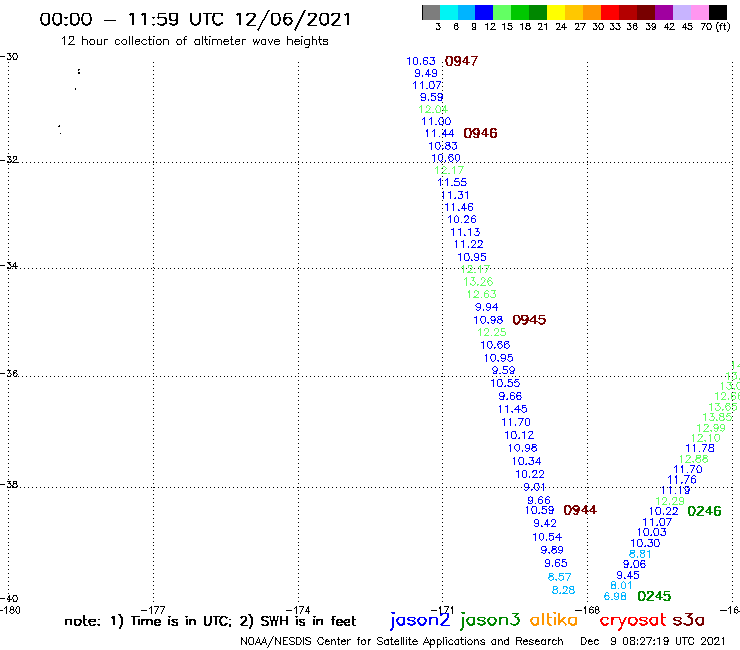The width and height of the screenshot is (740, 650).
Task: Click the value 6.98 beside 0245
Action: click(x=615, y=596)
